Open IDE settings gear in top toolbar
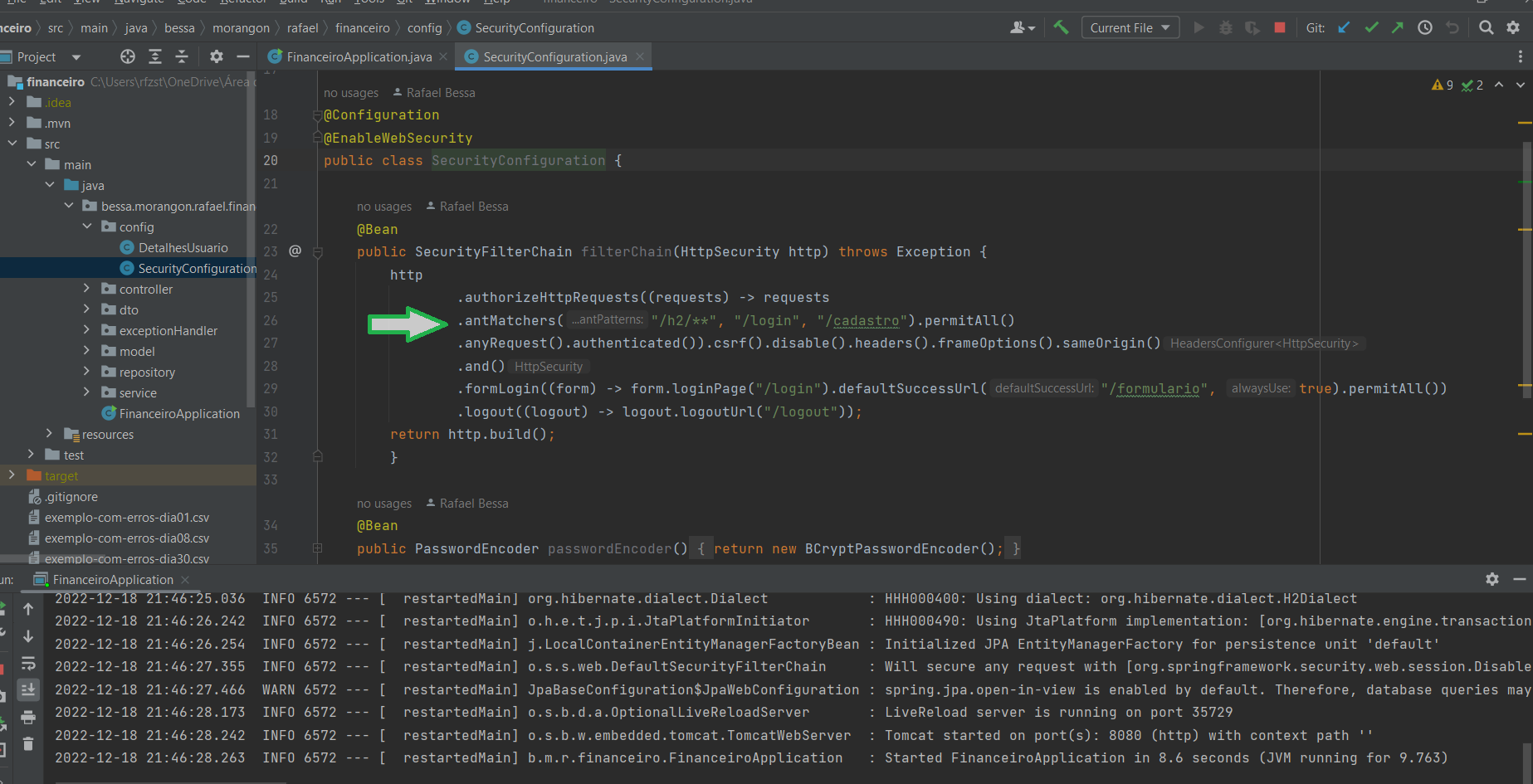The height and width of the screenshot is (784, 1533). [x=1513, y=27]
